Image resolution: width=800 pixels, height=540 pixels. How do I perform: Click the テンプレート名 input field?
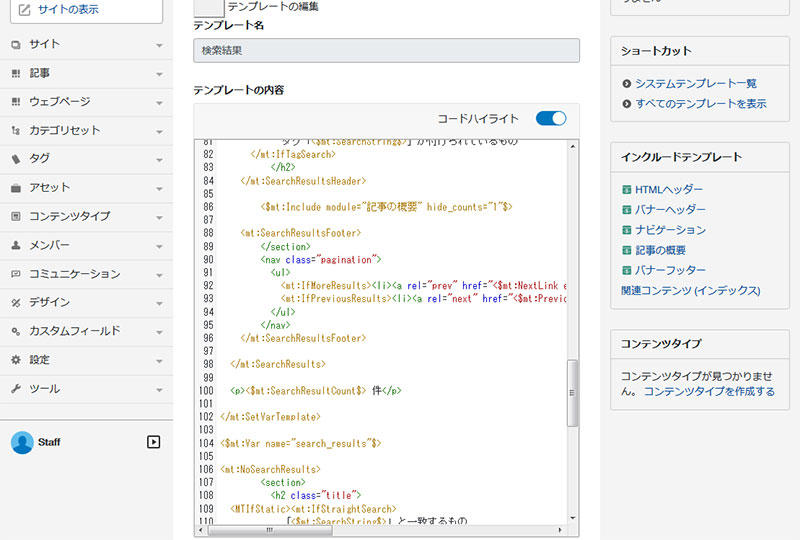(386, 50)
